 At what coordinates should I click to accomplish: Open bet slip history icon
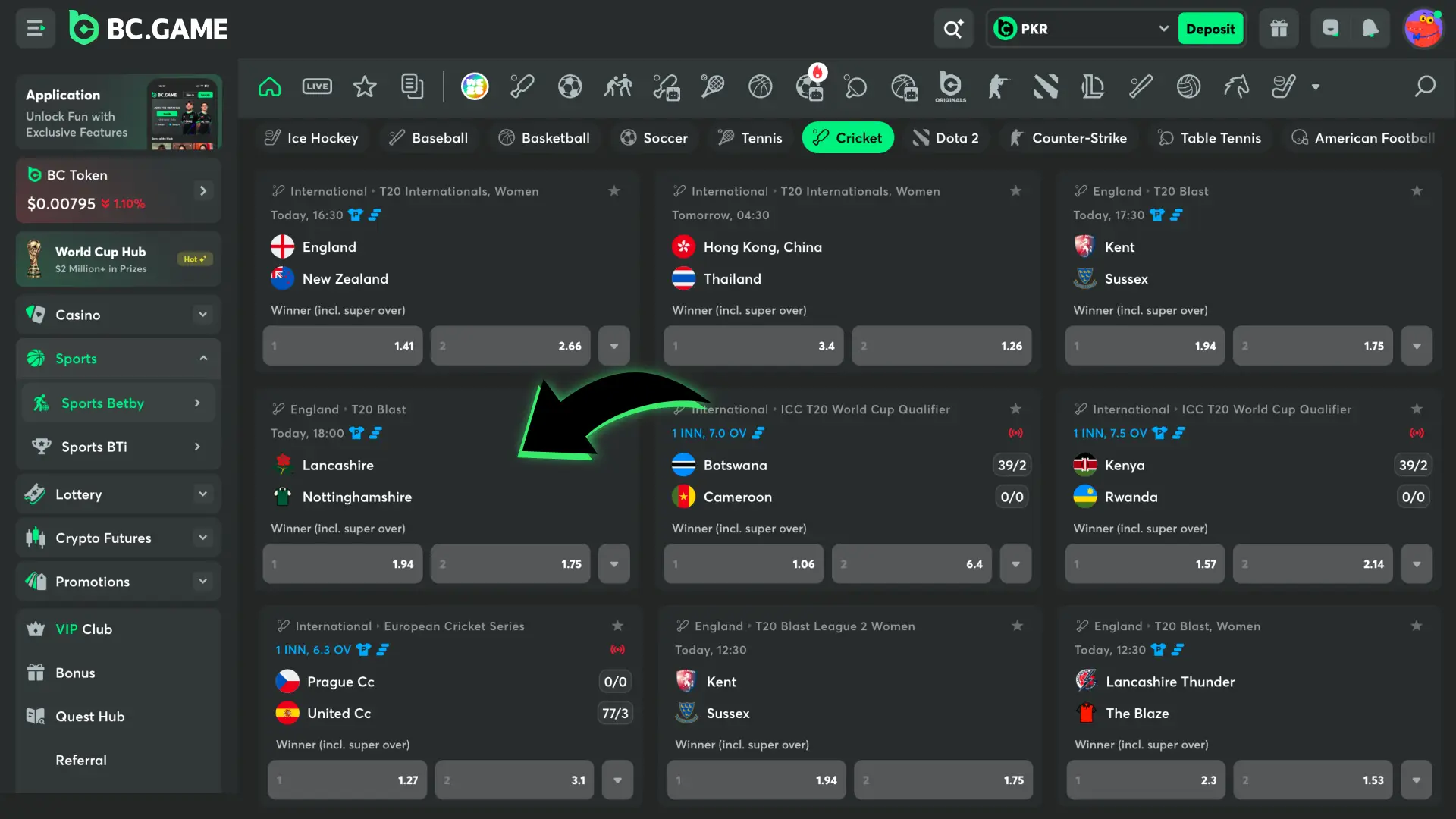(412, 86)
